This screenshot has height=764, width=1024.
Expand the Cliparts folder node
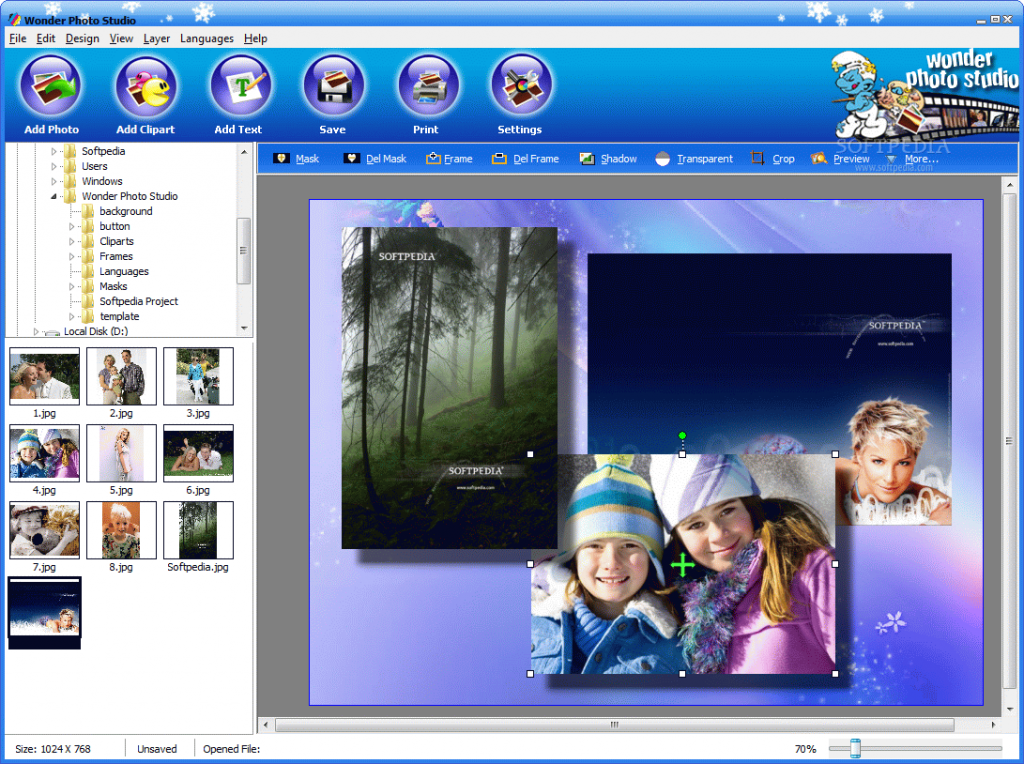coord(72,242)
